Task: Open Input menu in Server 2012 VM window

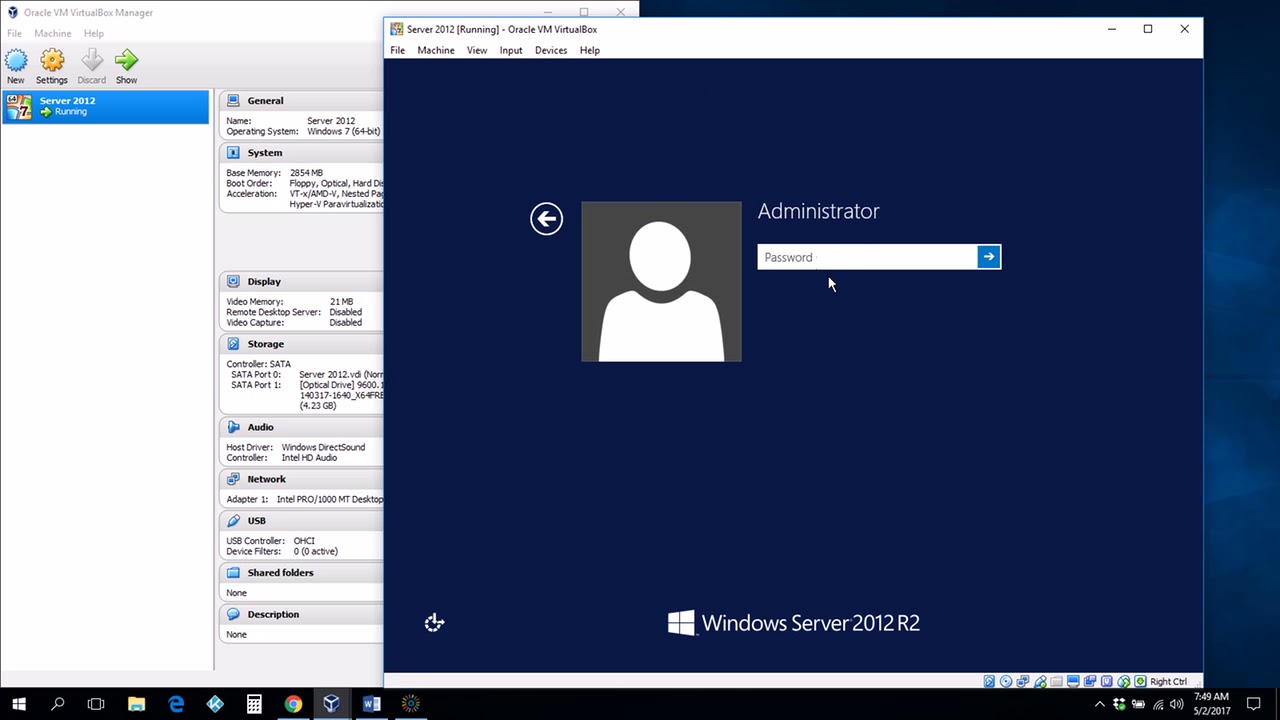Action: pos(511,50)
